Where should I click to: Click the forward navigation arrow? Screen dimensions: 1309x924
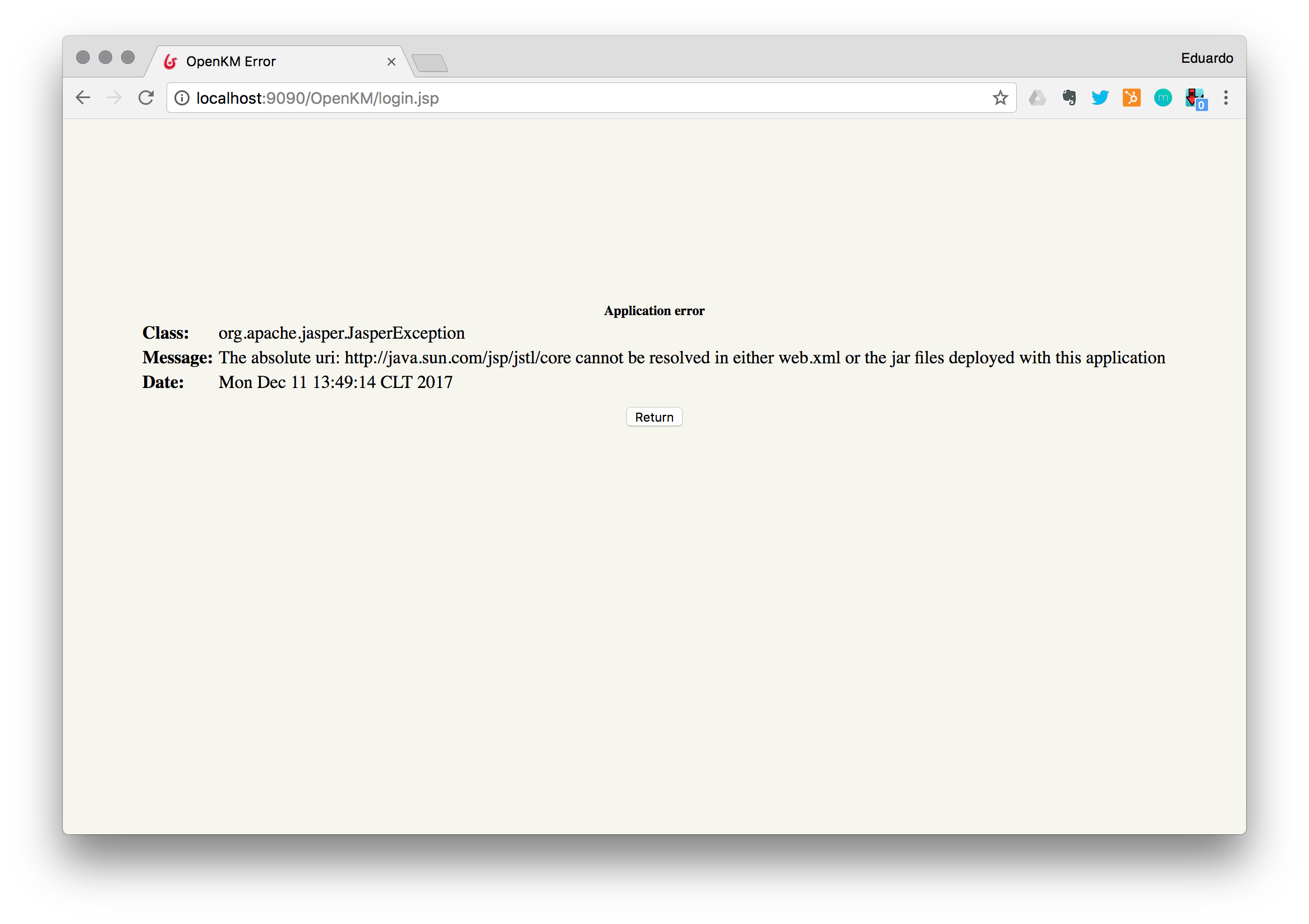[114, 98]
